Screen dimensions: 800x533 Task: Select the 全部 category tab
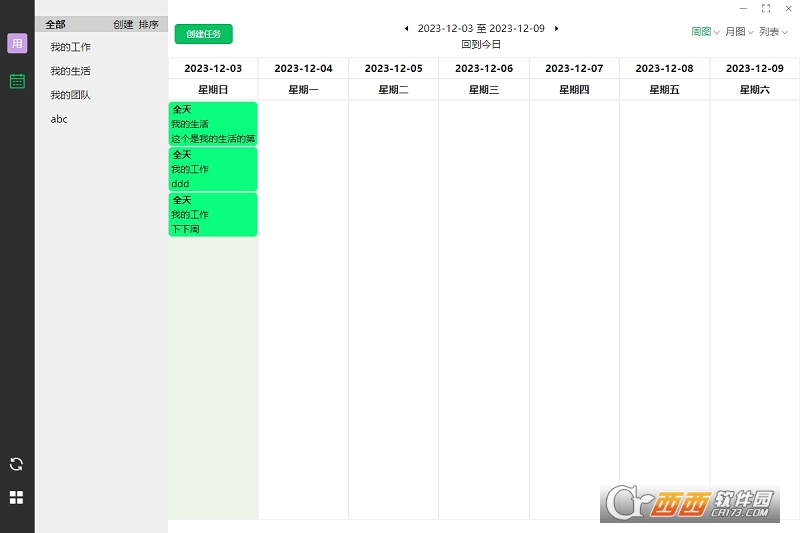click(x=55, y=24)
